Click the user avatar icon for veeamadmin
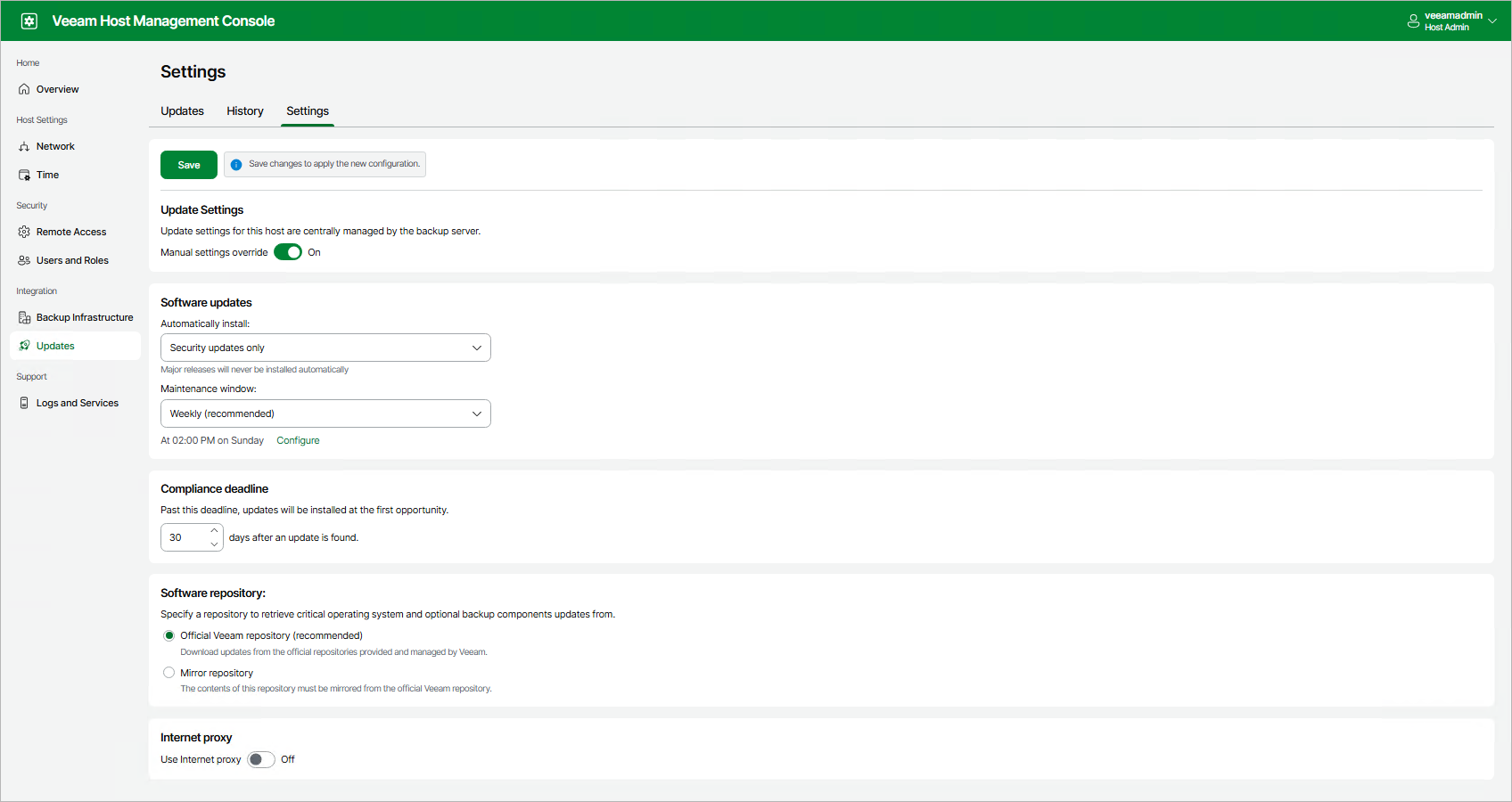The image size is (1512, 802). coord(1413,21)
